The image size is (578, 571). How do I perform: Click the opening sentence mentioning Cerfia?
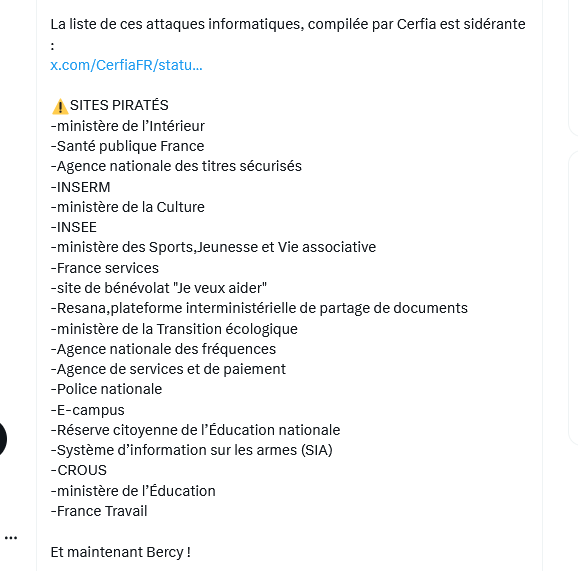point(288,34)
